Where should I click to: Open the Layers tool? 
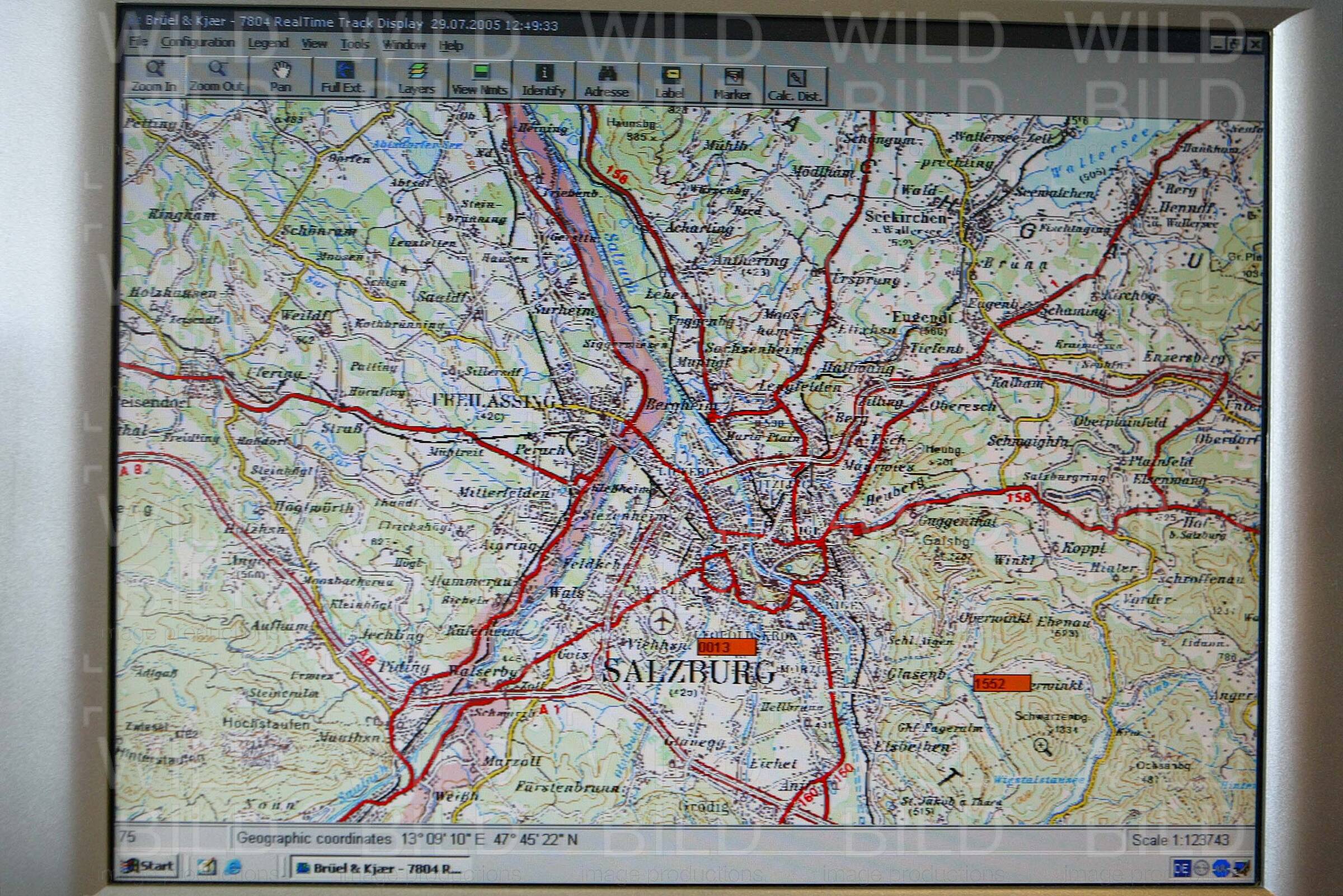click(416, 79)
